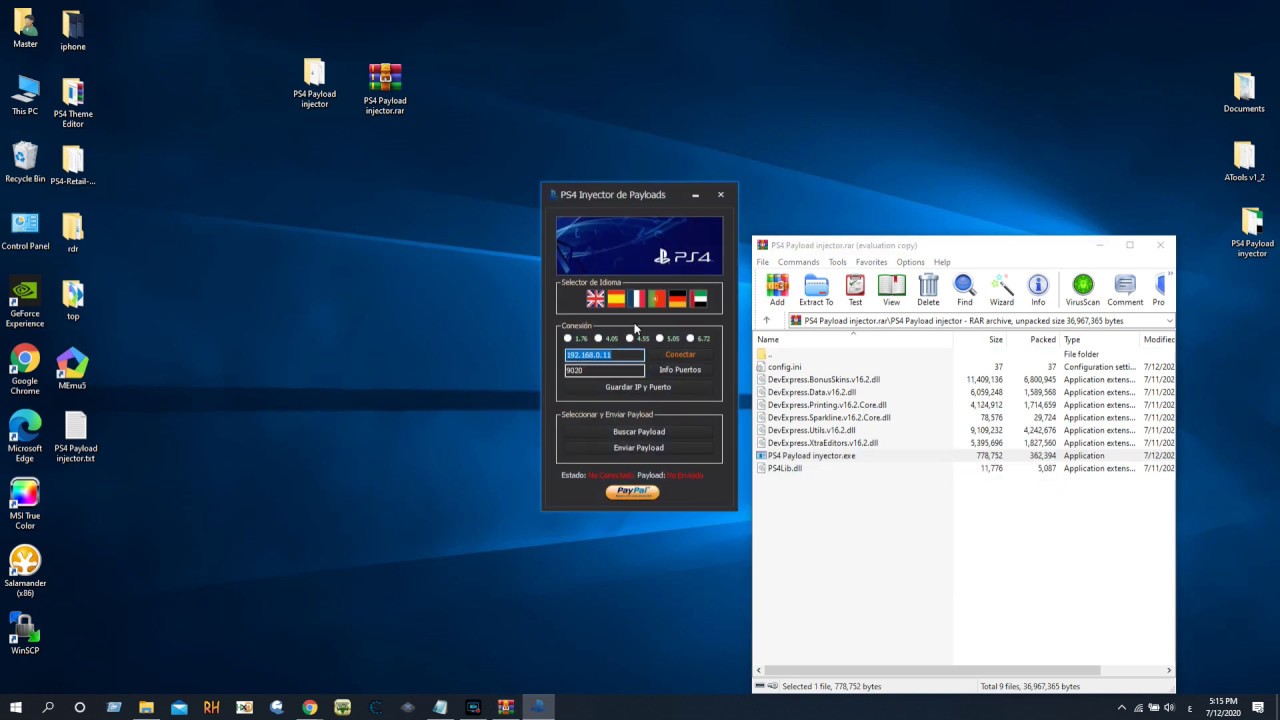Open the Mail app from taskbar

pyautogui.click(x=179, y=707)
